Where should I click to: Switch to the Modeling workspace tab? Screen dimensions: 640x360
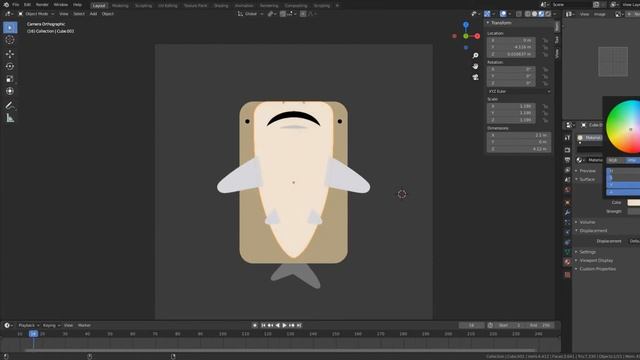coord(120,6)
